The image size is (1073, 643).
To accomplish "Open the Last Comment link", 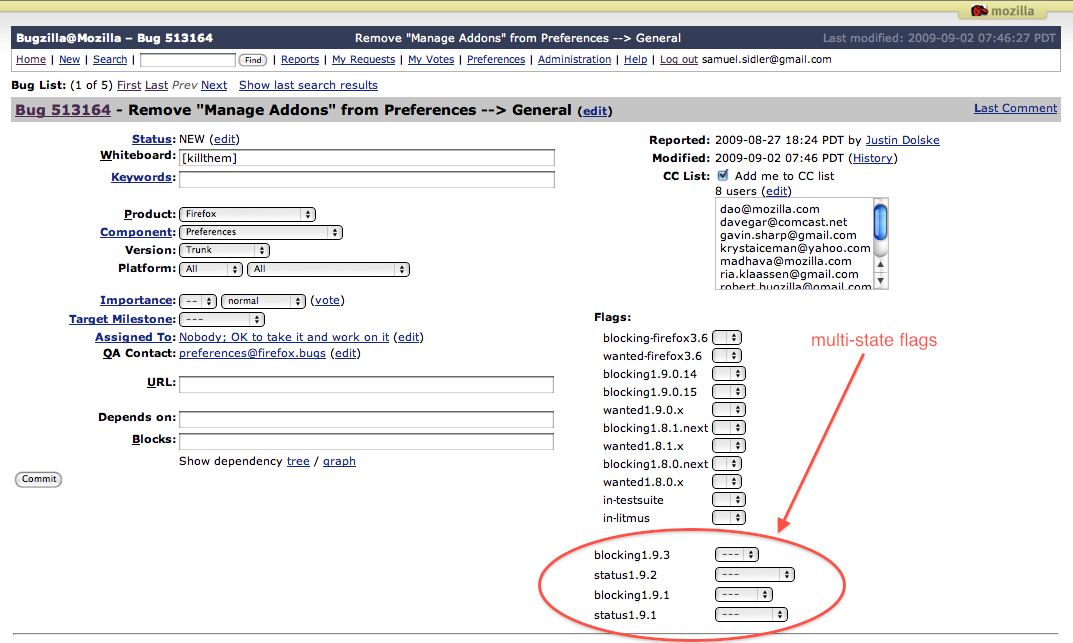I will tap(1016, 108).
